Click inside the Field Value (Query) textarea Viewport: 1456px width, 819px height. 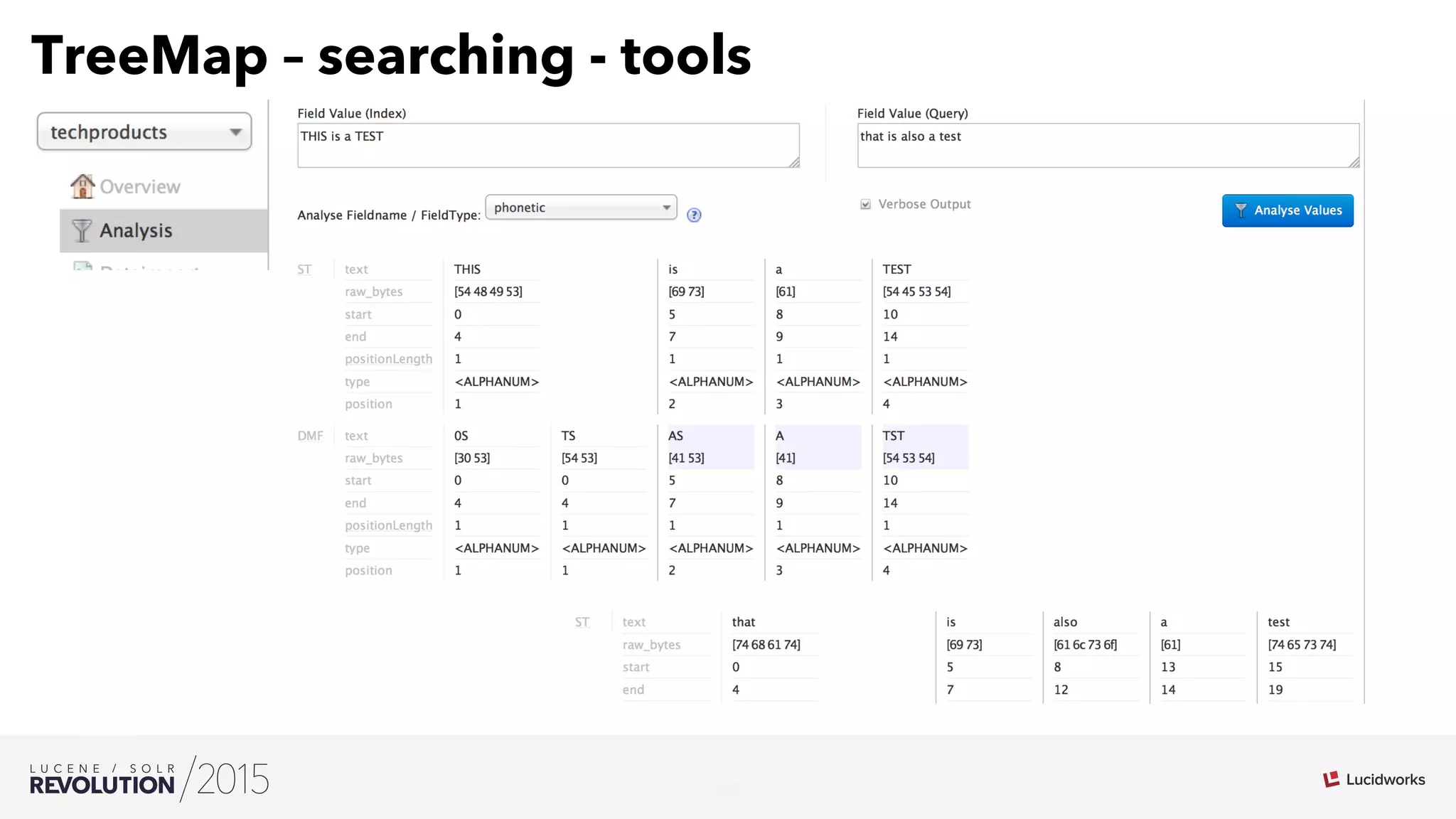point(1108,146)
